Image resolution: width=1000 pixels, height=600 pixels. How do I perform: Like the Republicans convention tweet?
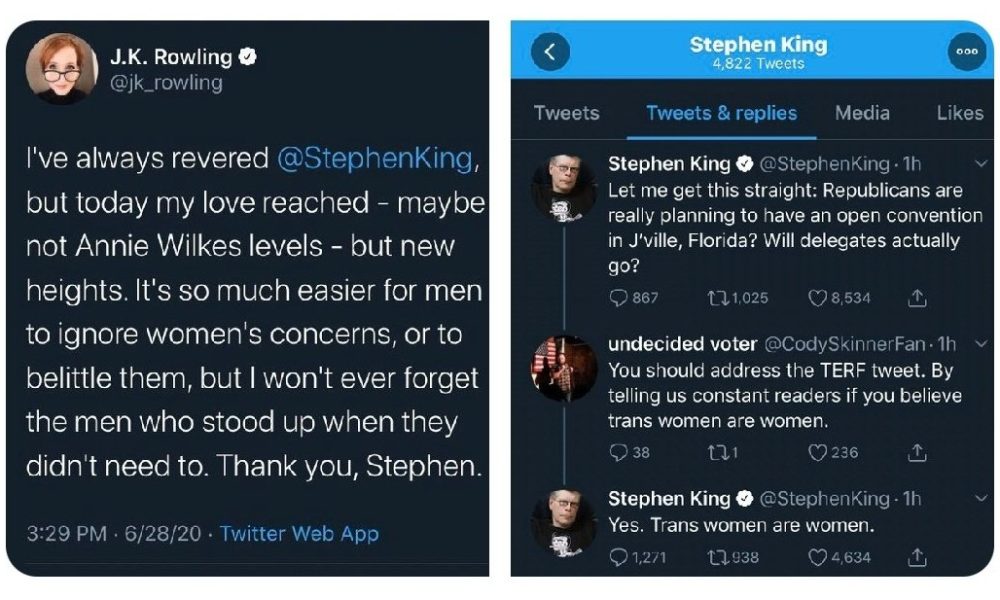pos(816,297)
